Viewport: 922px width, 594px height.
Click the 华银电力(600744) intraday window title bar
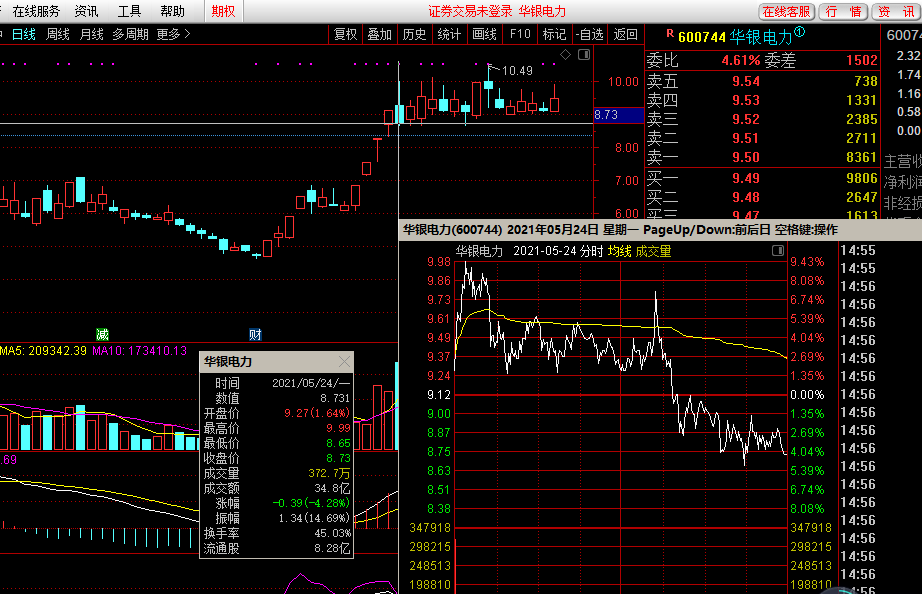coord(660,229)
